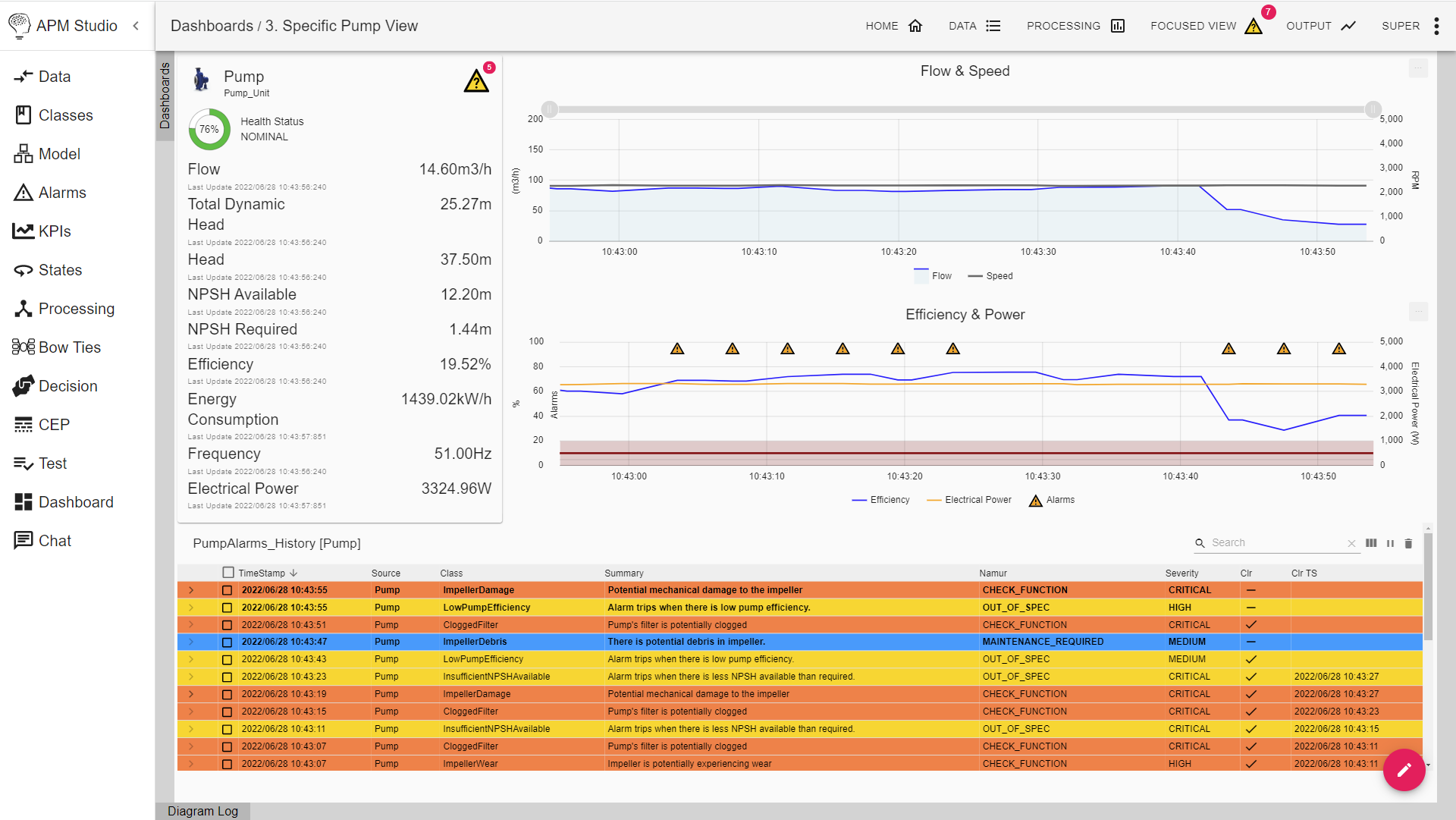Check the ImpellerDamage alarm row checkbox
1456x820 pixels.
click(227, 589)
